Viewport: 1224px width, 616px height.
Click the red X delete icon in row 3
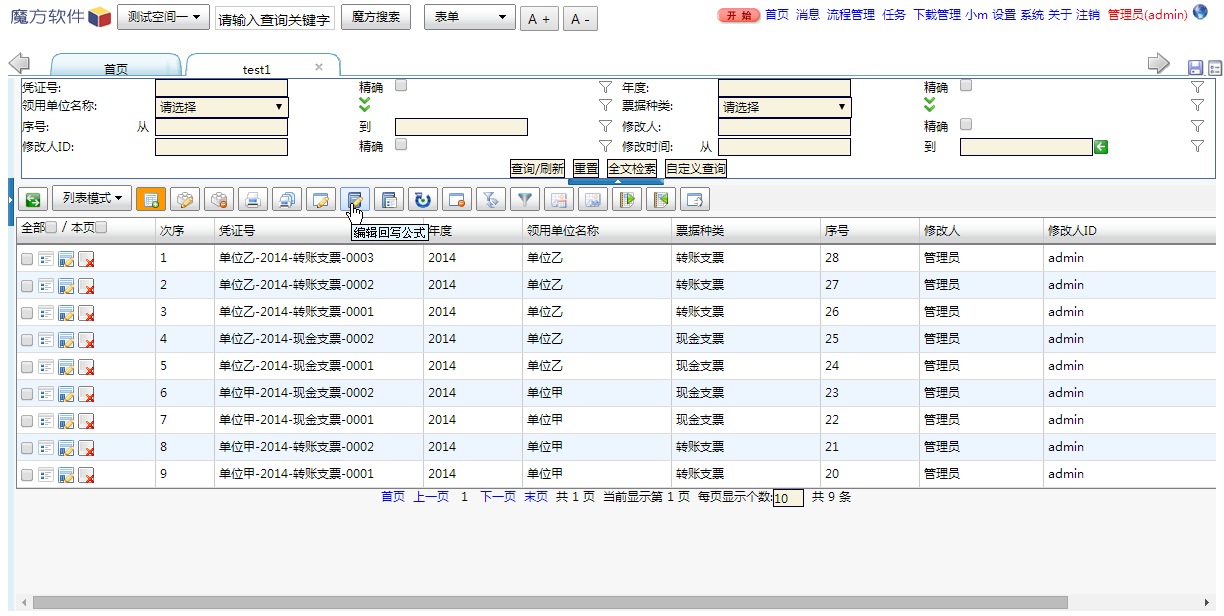pos(86,313)
